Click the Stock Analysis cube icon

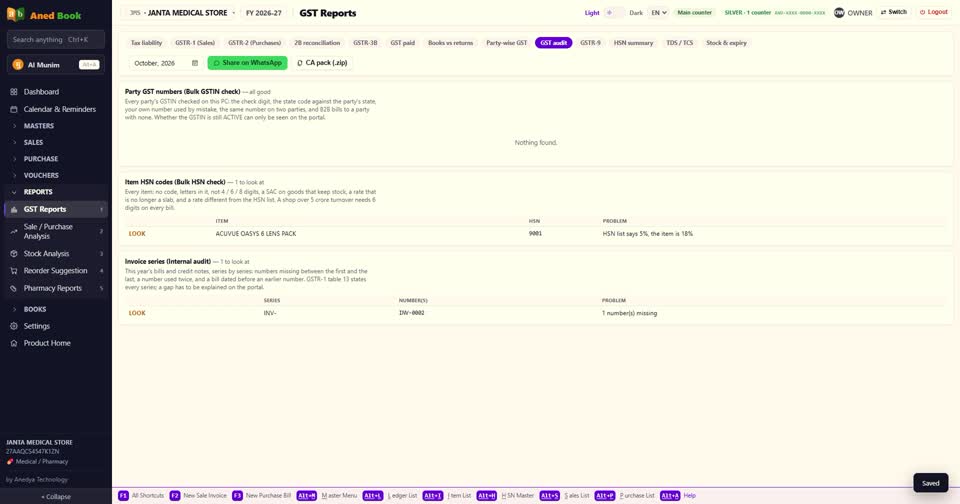tap(13, 254)
